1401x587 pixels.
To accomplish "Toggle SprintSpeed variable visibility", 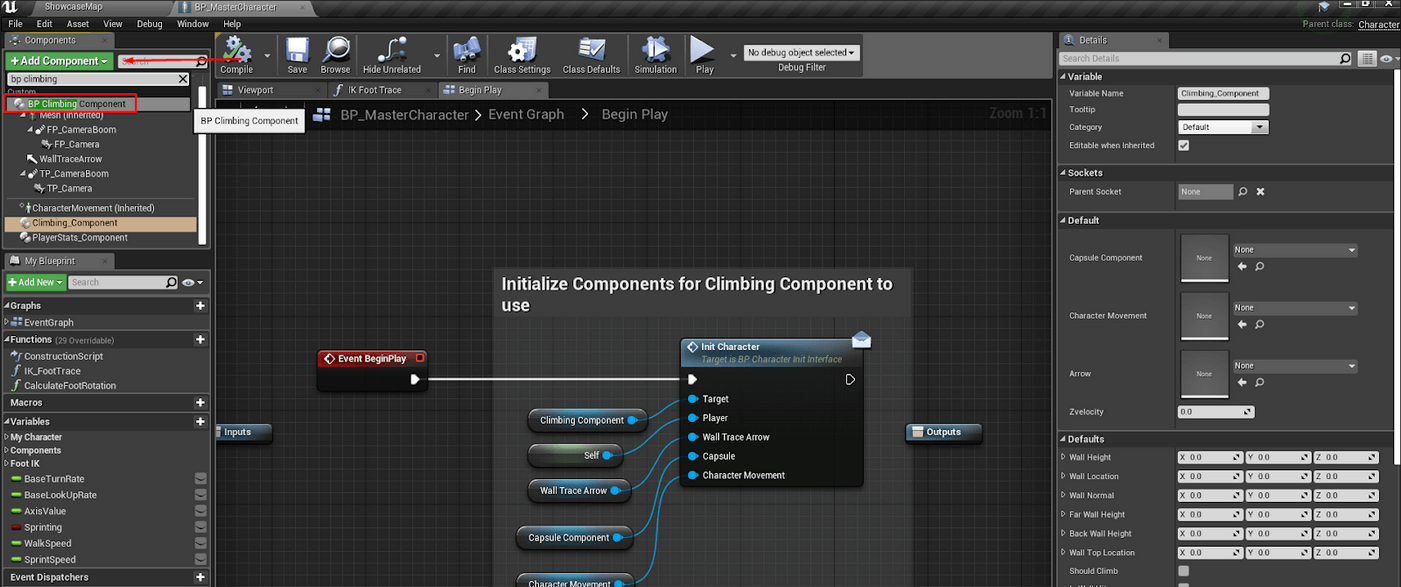I will pyautogui.click(x=201, y=559).
